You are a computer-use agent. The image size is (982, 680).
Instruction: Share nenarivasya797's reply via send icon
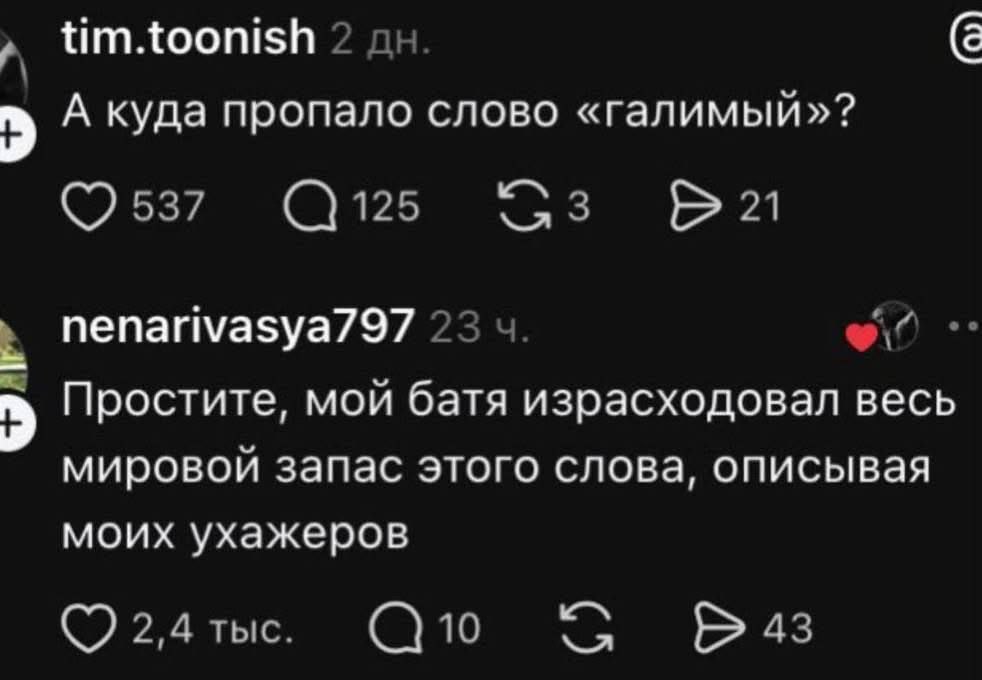(x=722, y=629)
